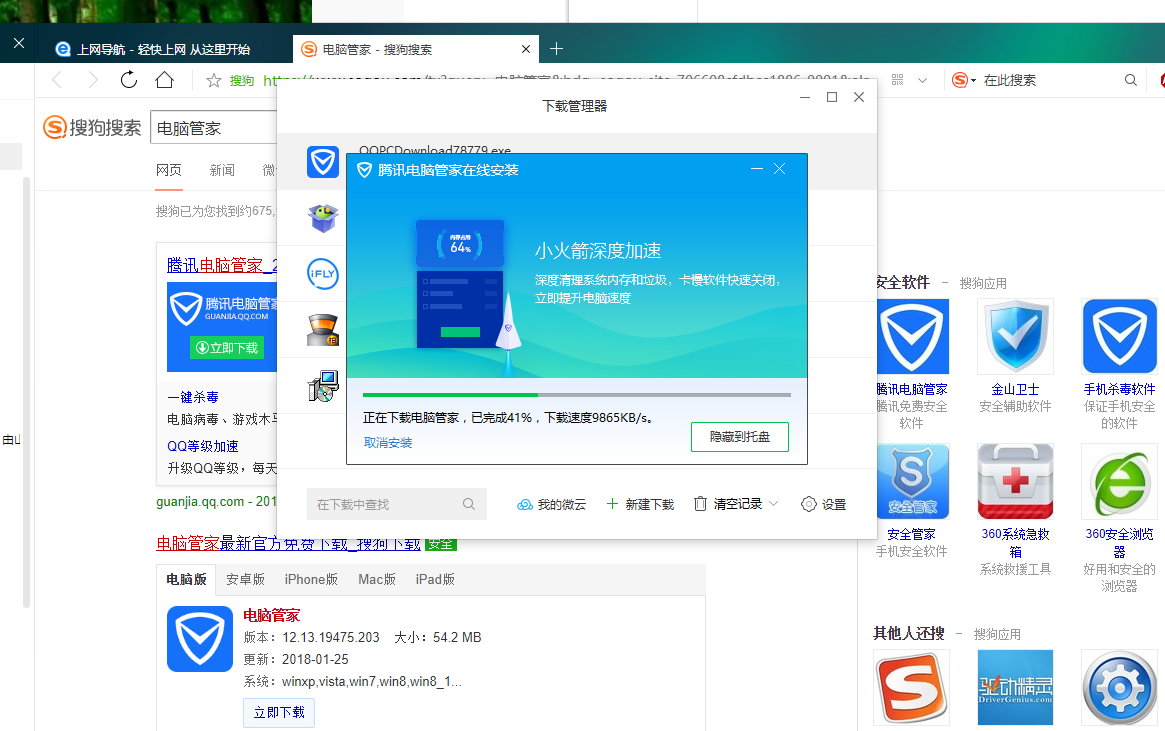1165x731 pixels.
Task: Click 64% memory gauge in installer graphic
Action: click(460, 244)
